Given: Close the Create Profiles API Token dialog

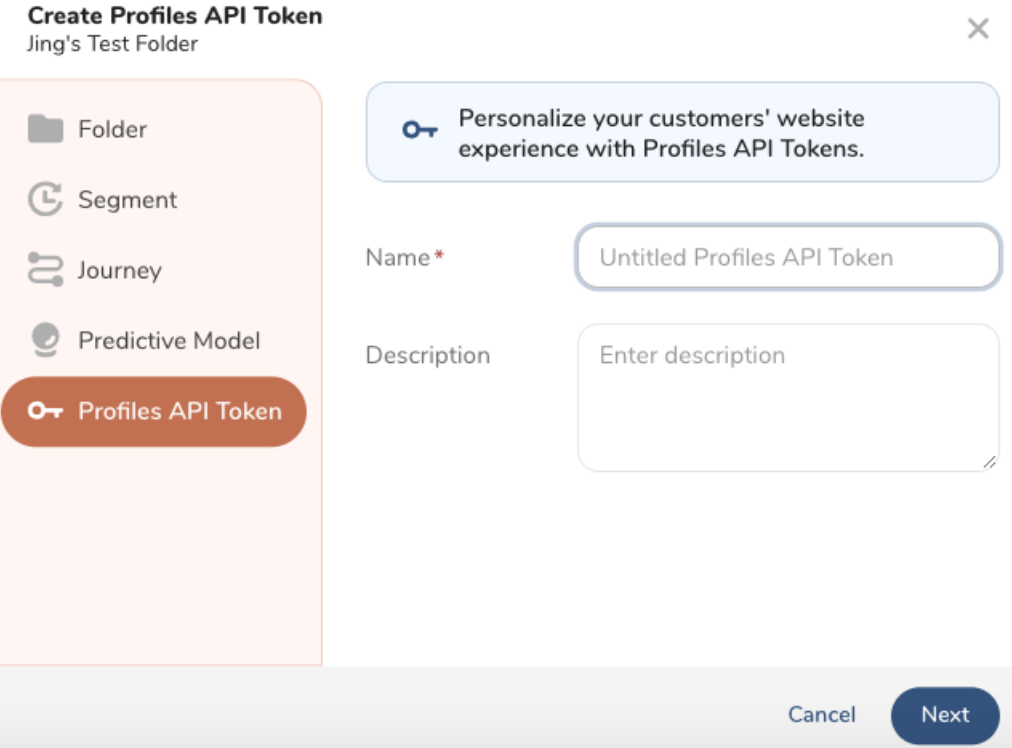Looking at the screenshot, I should [x=978, y=29].
